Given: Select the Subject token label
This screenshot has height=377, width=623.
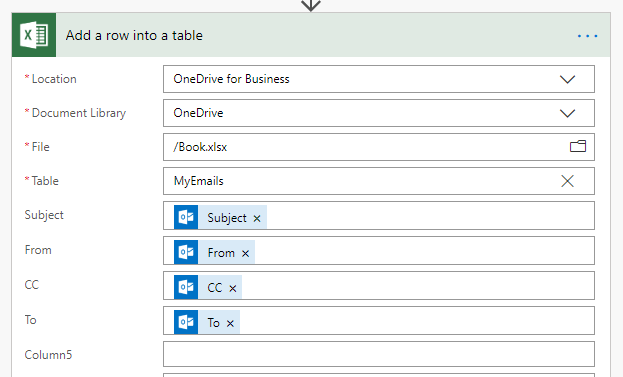Looking at the screenshot, I should (227, 218).
